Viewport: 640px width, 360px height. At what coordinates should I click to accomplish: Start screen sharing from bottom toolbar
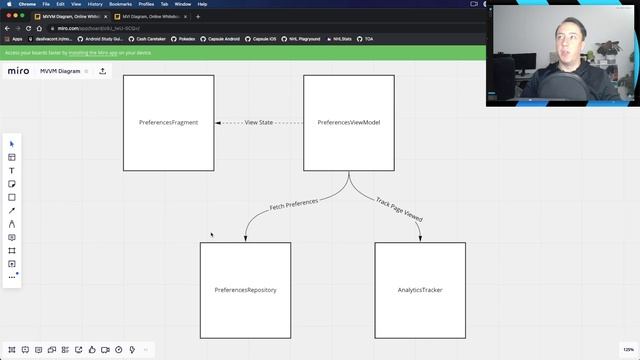[79, 350]
